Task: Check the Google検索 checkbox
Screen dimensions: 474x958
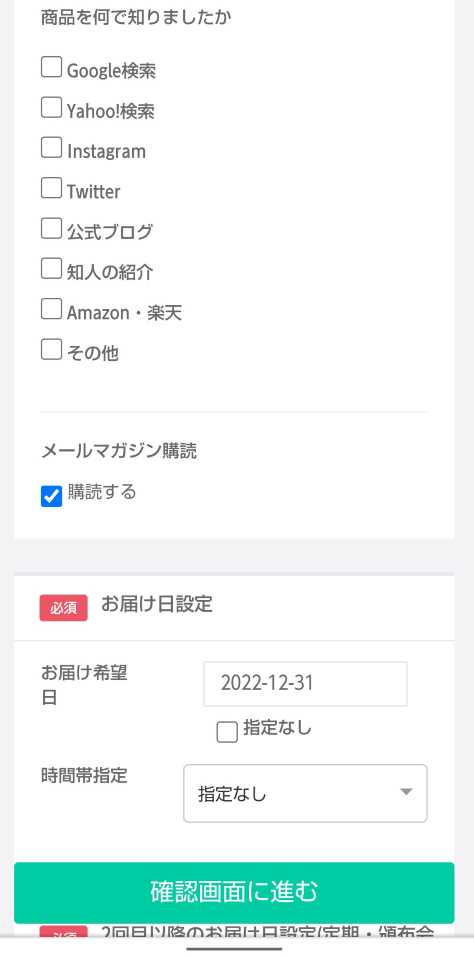Action: [x=51, y=67]
